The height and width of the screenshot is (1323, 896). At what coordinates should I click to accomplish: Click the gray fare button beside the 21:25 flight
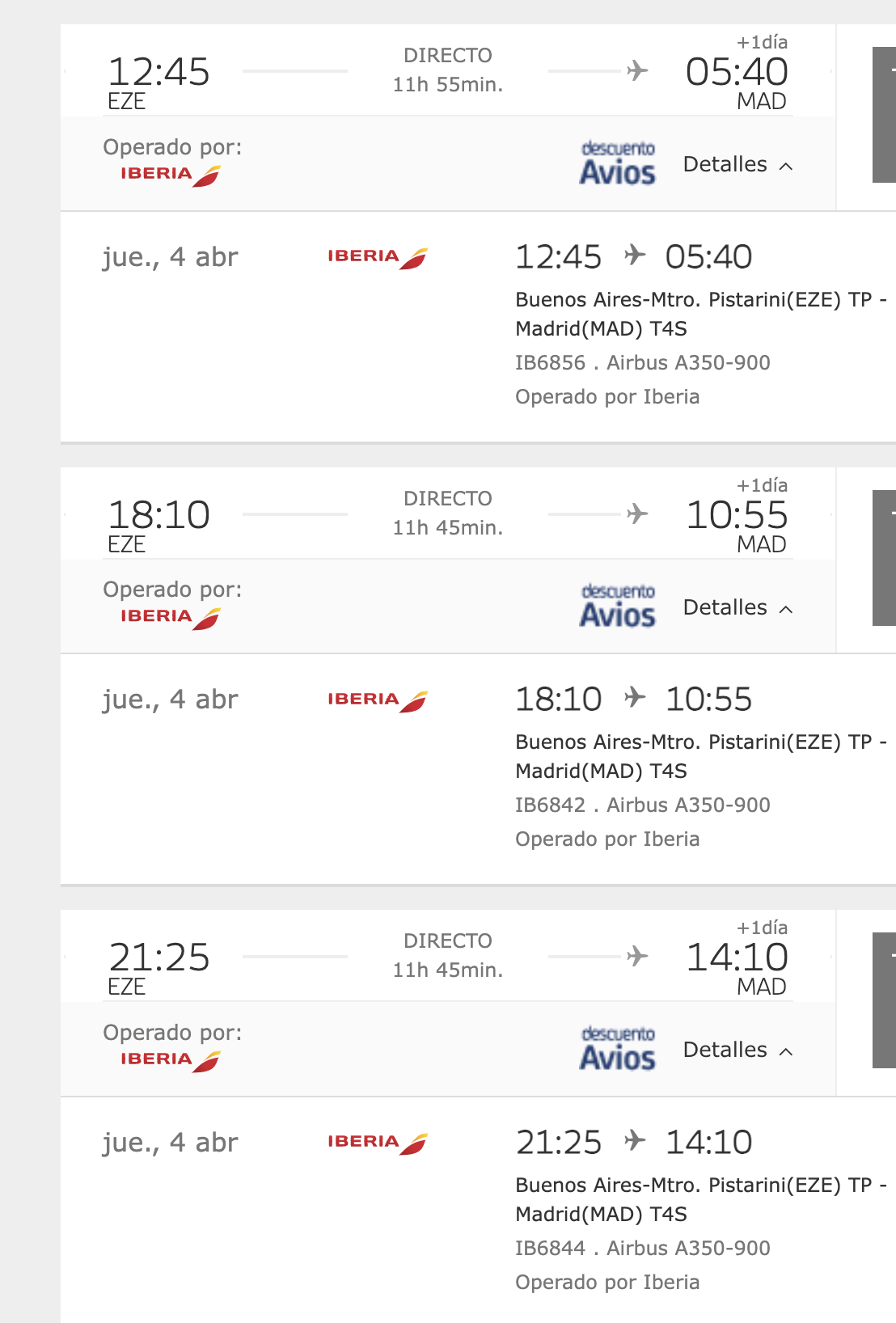pyautogui.click(x=884, y=1000)
